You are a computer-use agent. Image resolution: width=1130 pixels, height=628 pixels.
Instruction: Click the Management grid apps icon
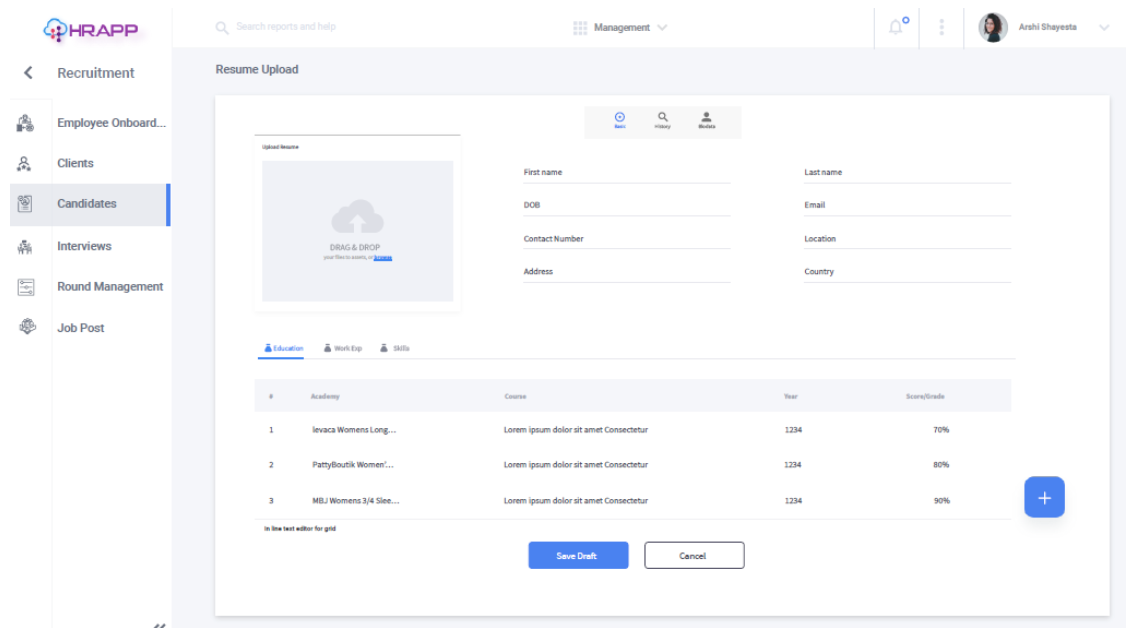[x=580, y=27]
